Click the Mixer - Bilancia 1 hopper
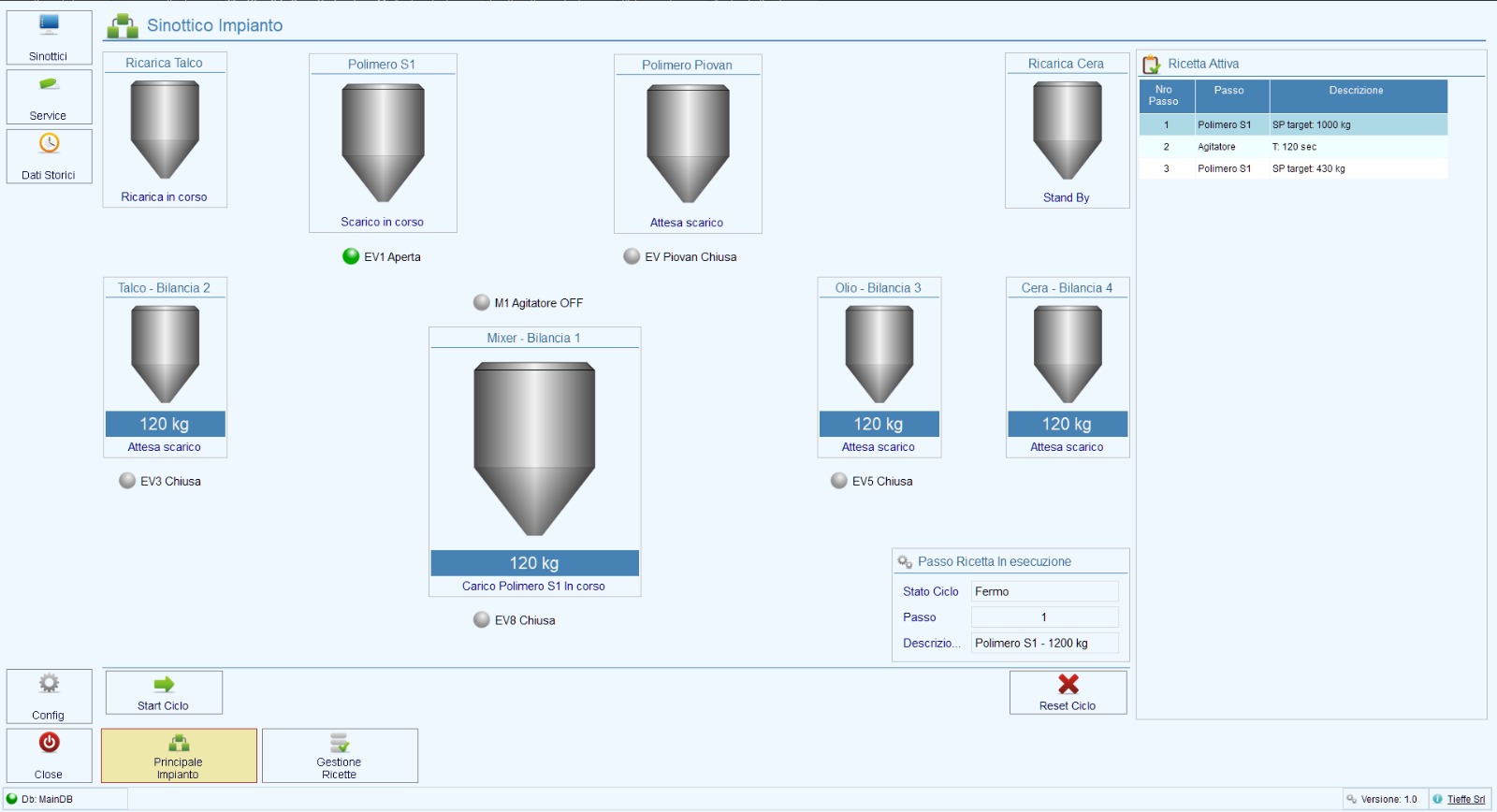 (x=534, y=449)
